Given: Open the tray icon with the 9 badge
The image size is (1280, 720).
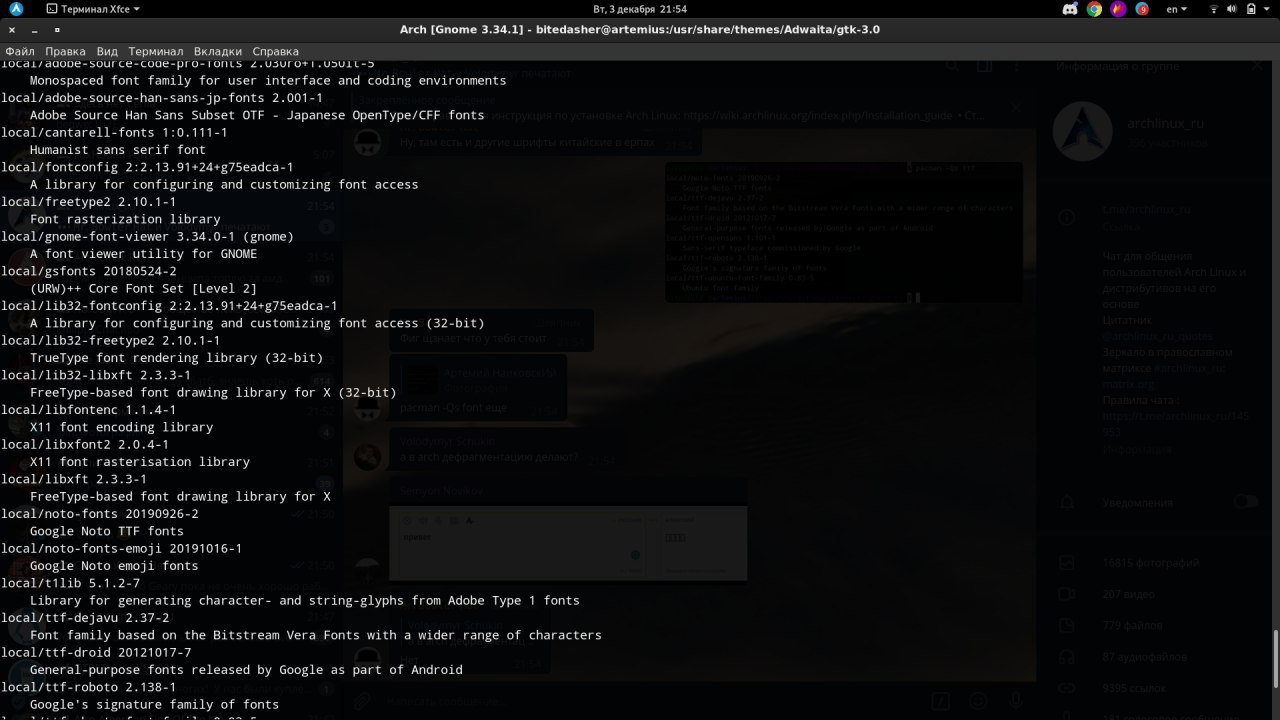Looking at the screenshot, I should [1142, 9].
